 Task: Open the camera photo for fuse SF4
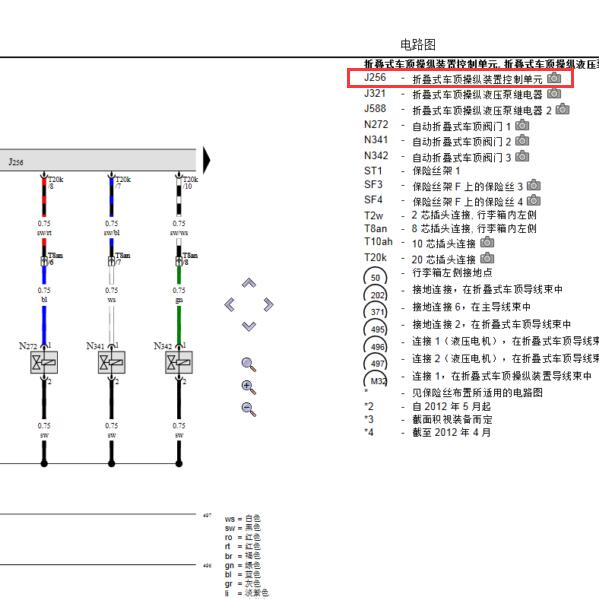534,200
